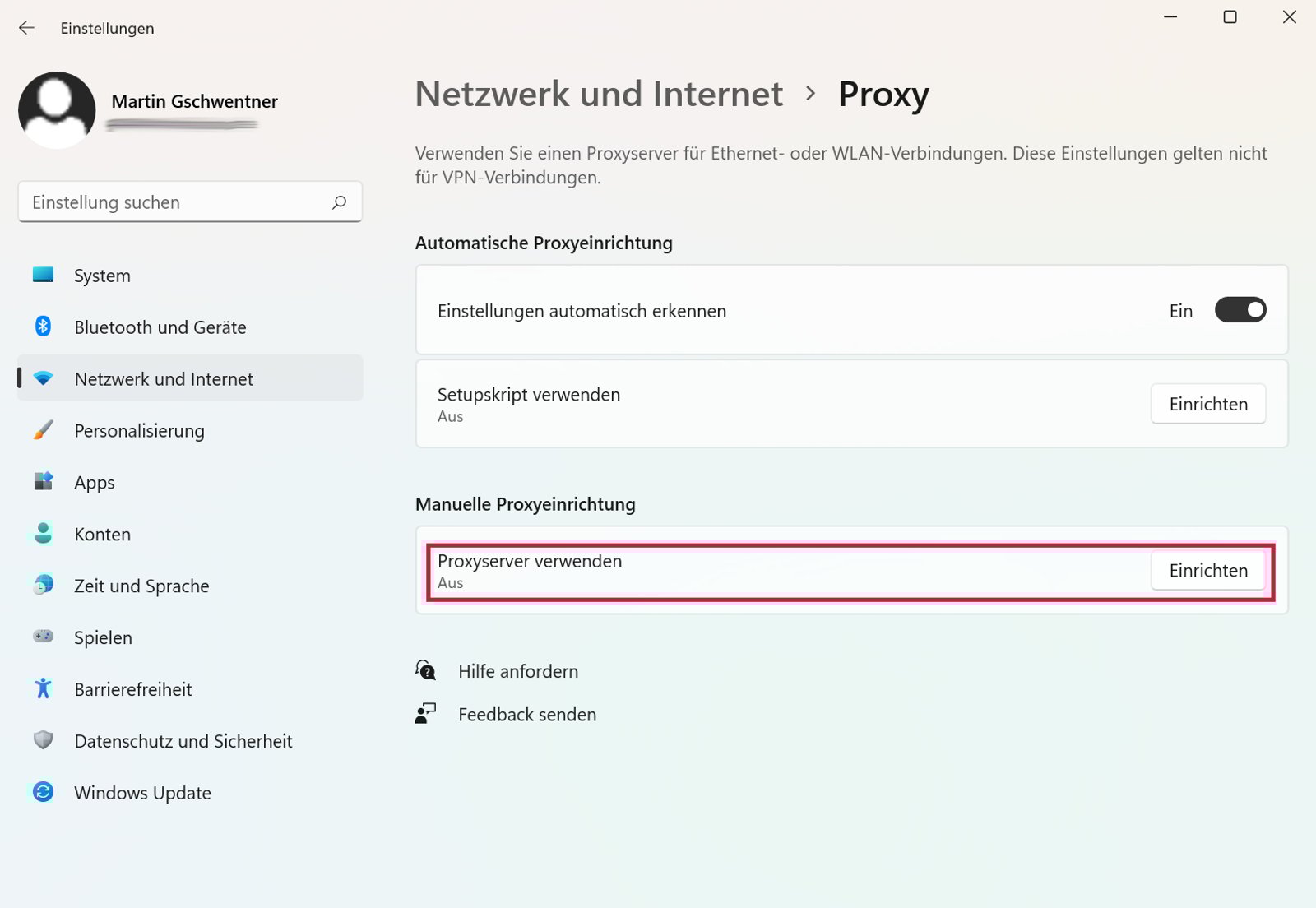Turn off Einstellungen automatisch erkennen toggle
This screenshot has width=1316, height=908.
point(1240,310)
